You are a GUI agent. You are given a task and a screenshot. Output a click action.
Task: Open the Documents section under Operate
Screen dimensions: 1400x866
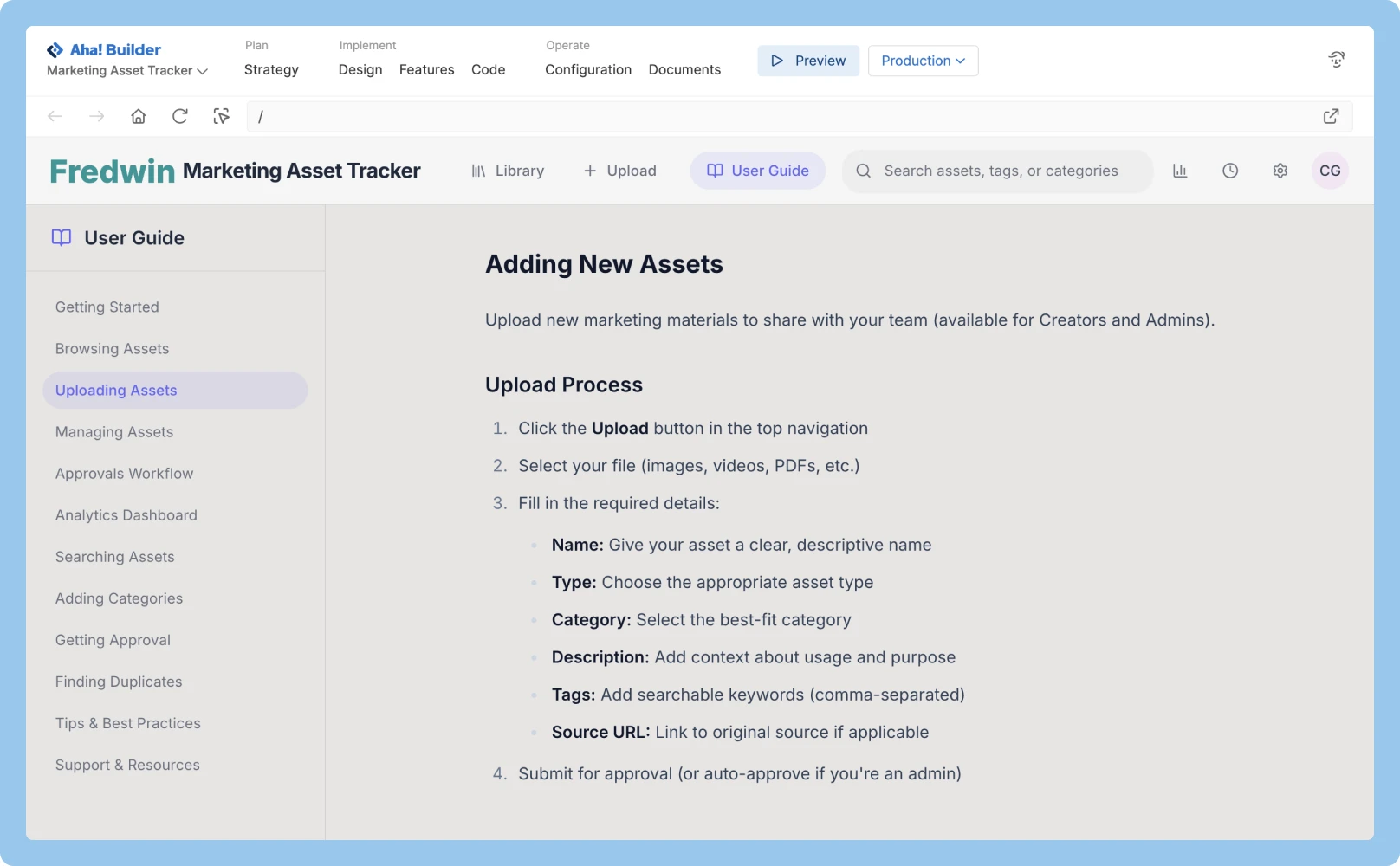[684, 69]
